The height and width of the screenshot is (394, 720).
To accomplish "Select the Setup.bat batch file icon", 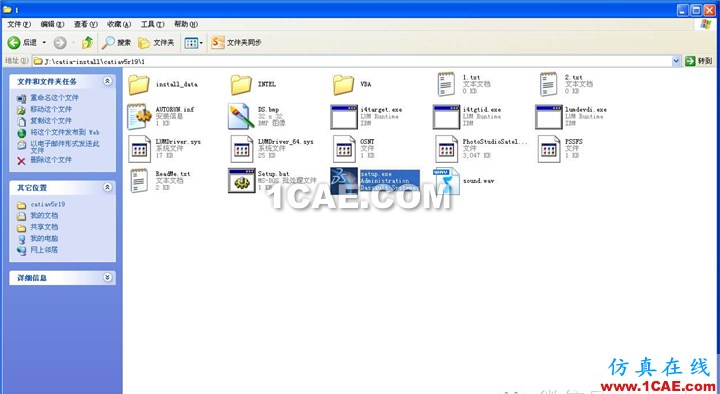I will click(x=242, y=180).
